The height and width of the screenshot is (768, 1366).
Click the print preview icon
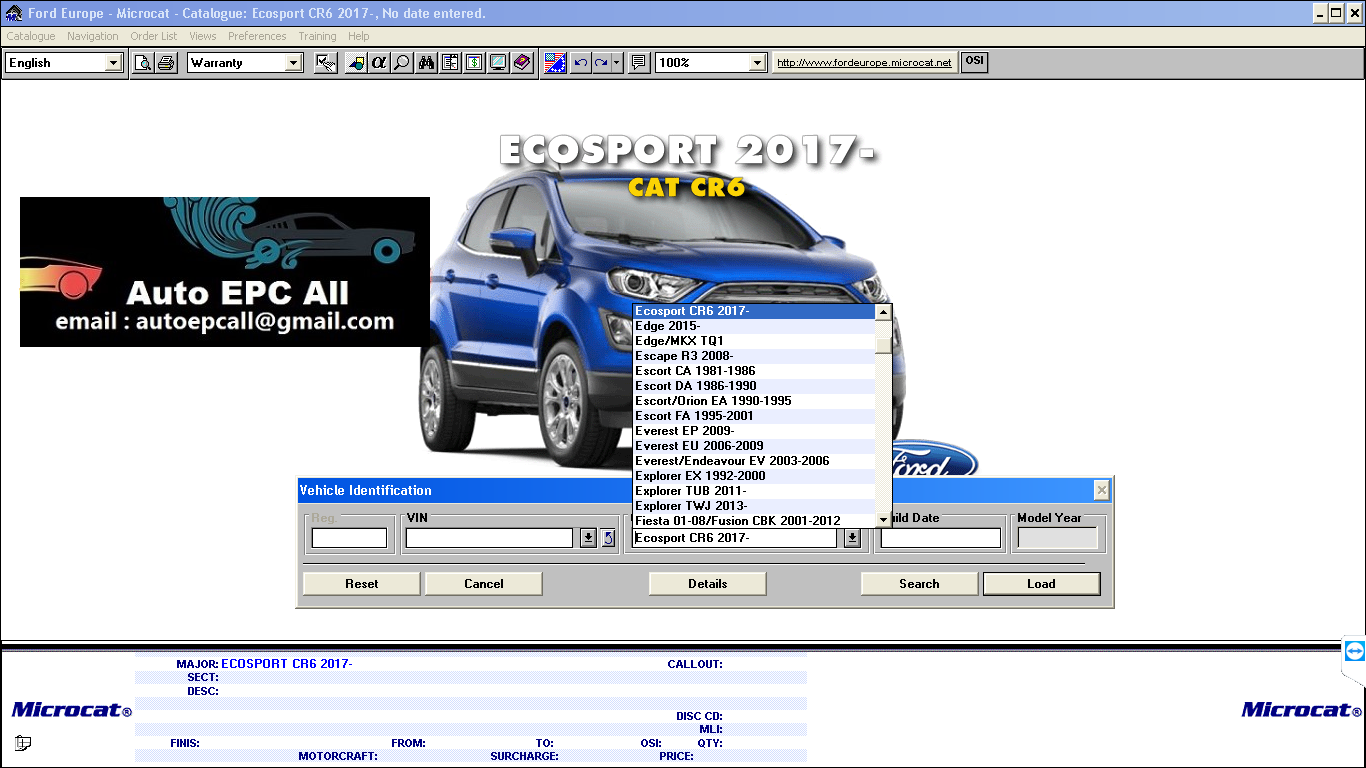click(x=144, y=62)
